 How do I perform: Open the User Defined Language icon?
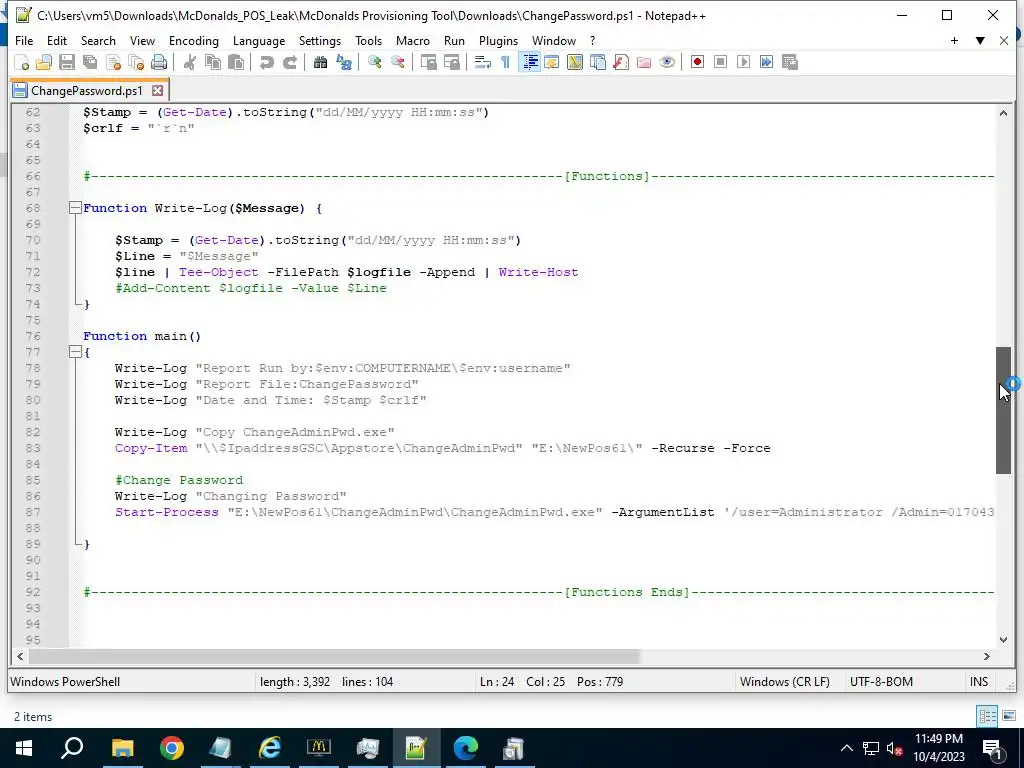tap(552, 62)
